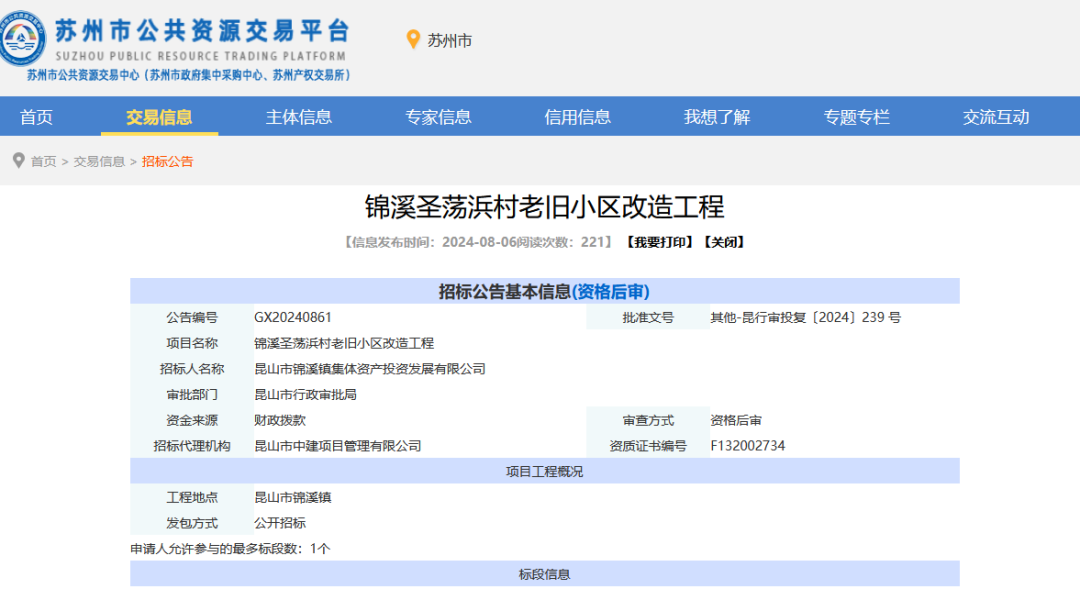Select the 苏州市 city label
The height and width of the screenshot is (589, 1080).
[449, 41]
